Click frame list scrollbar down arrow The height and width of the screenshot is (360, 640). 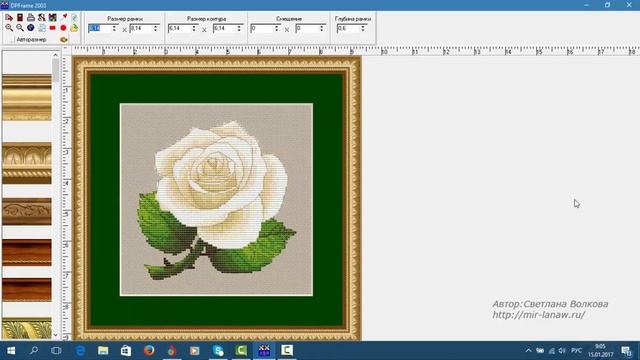click(x=56, y=335)
